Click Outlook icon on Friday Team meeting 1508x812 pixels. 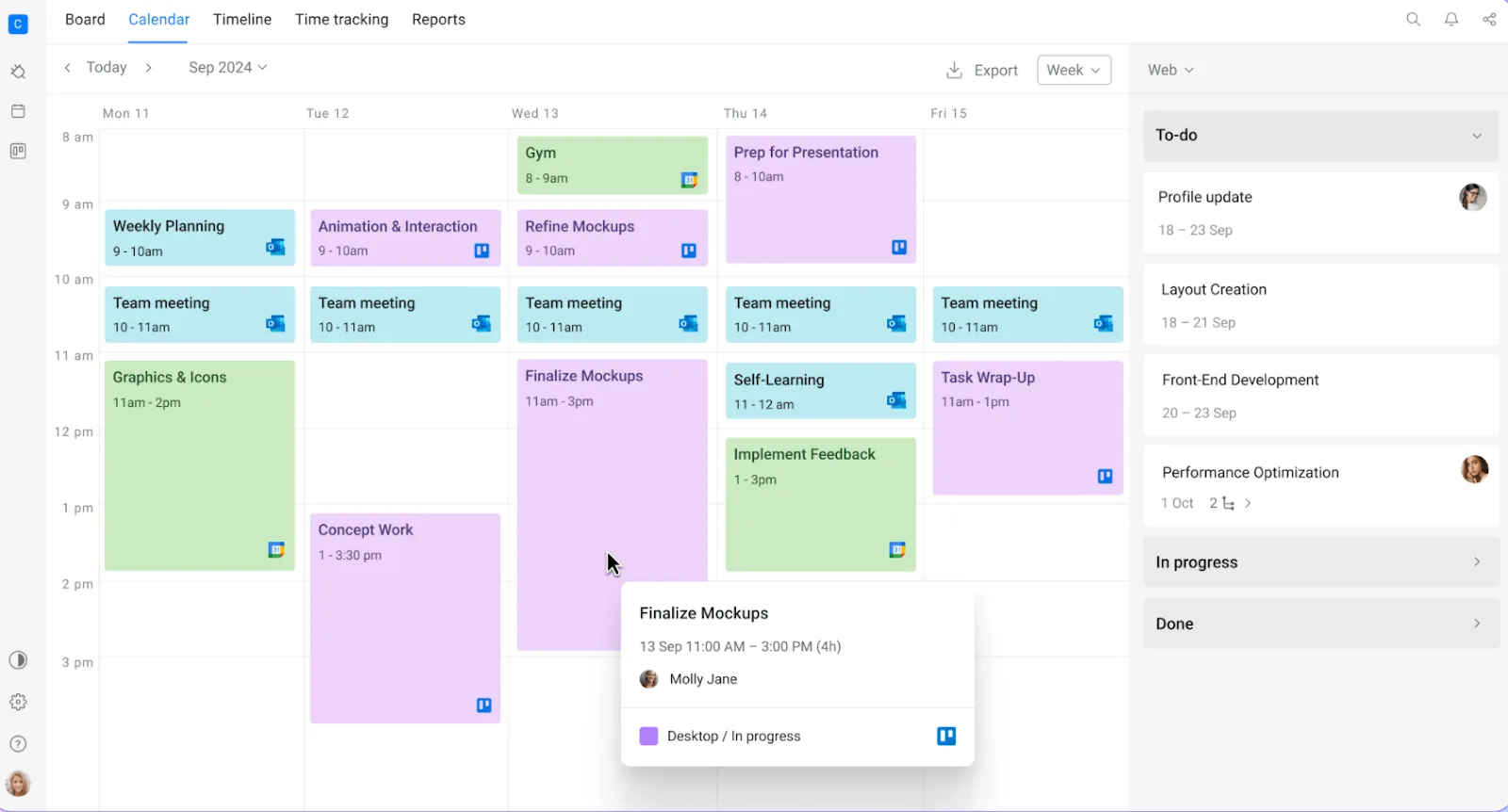1104,323
